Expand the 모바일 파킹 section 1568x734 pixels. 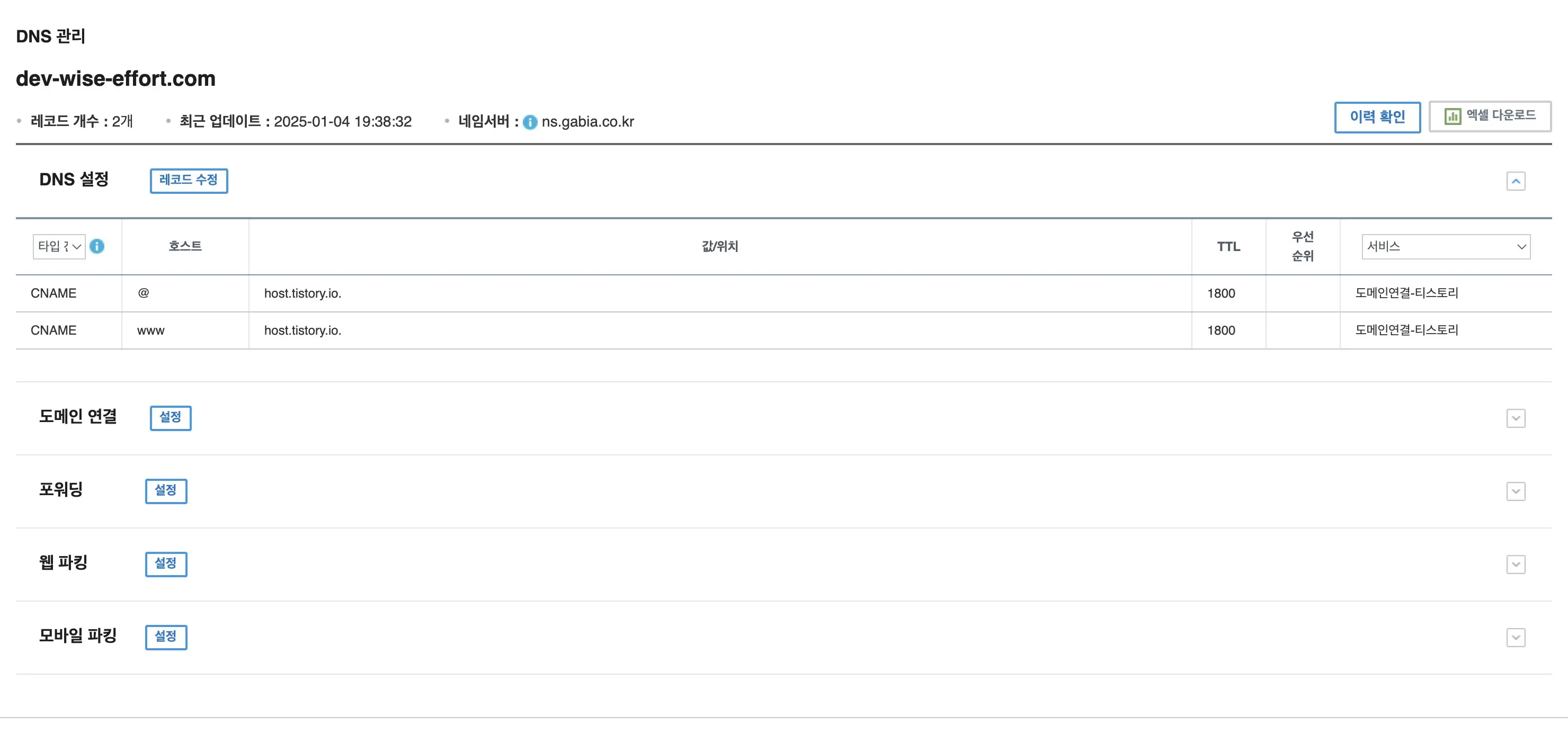click(x=1516, y=637)
